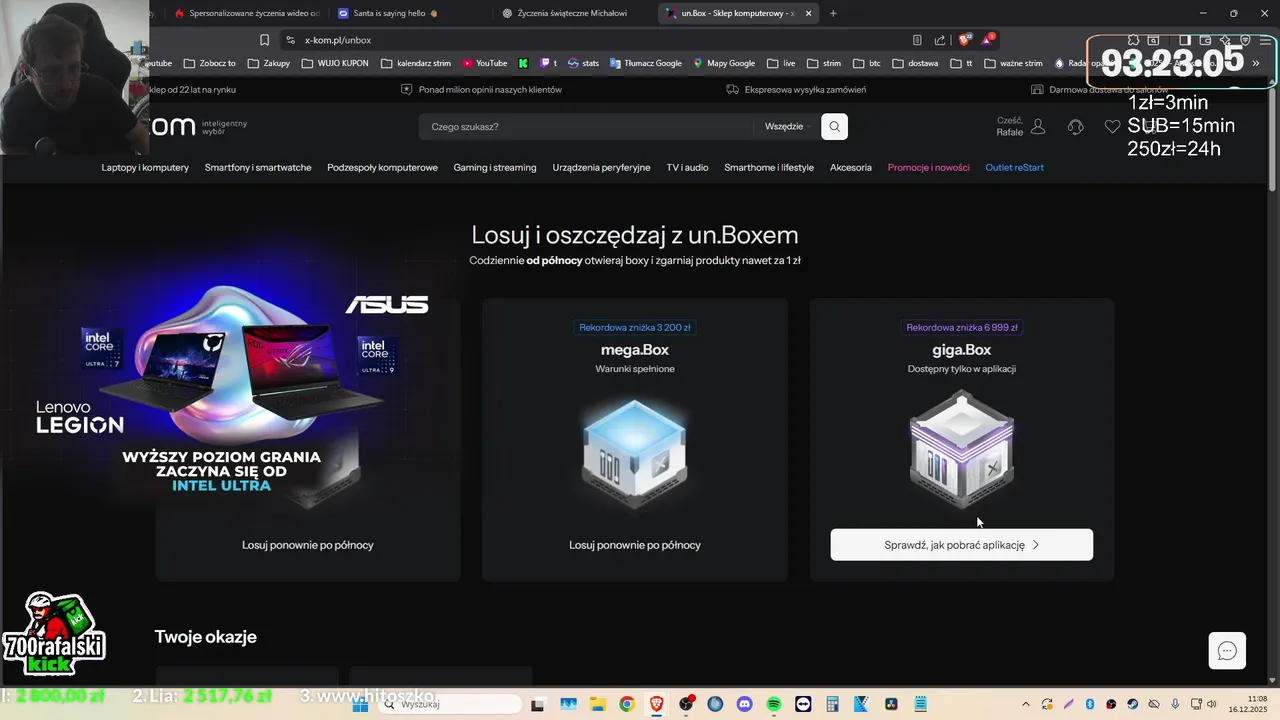Image resolution: width=1280 pixels, height=720 pixels.
Task: Open the wishlist heart icon
Action: (1112, 127)
